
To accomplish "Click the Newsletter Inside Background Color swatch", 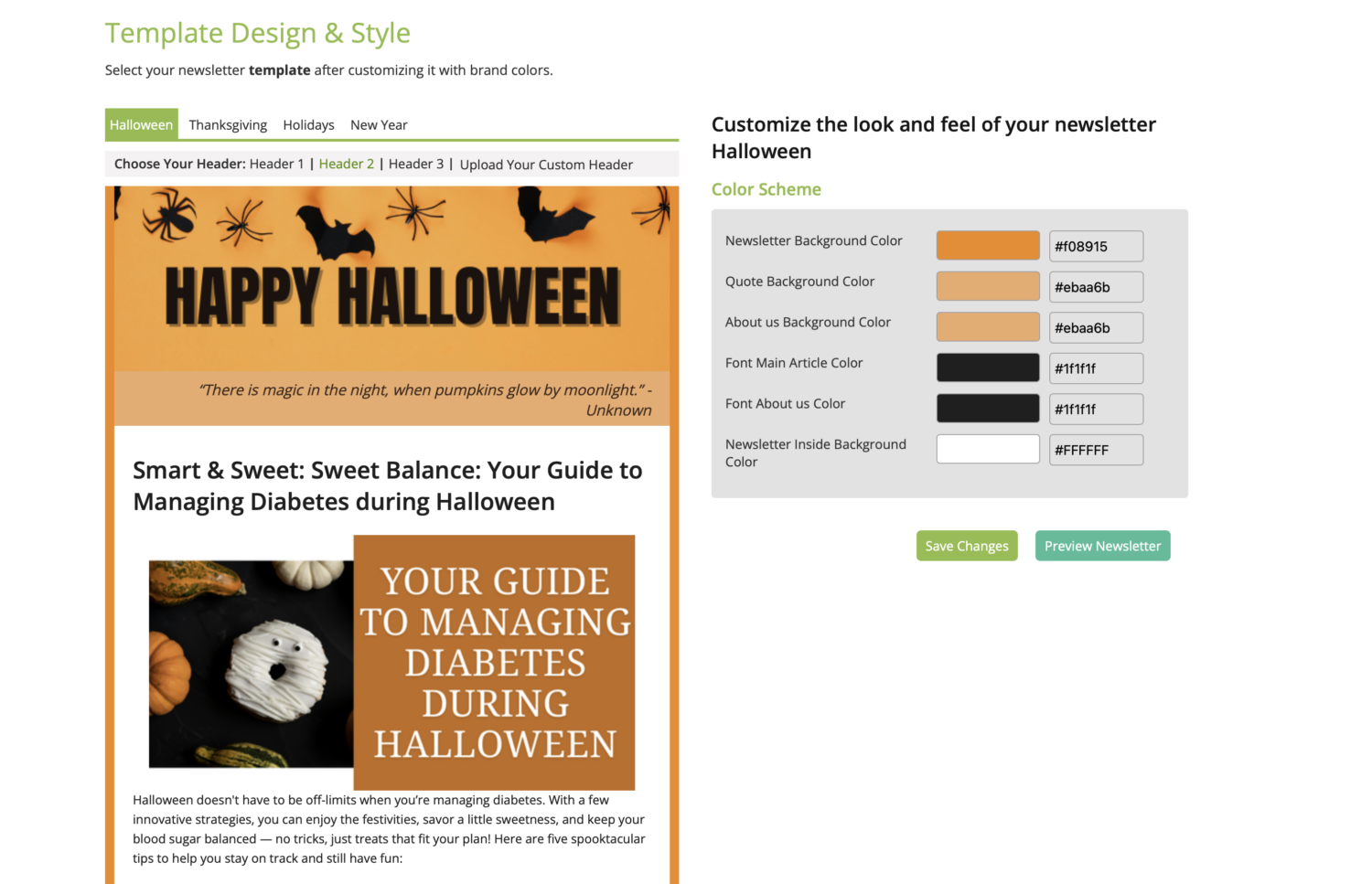I will click(x=988, y=449).
